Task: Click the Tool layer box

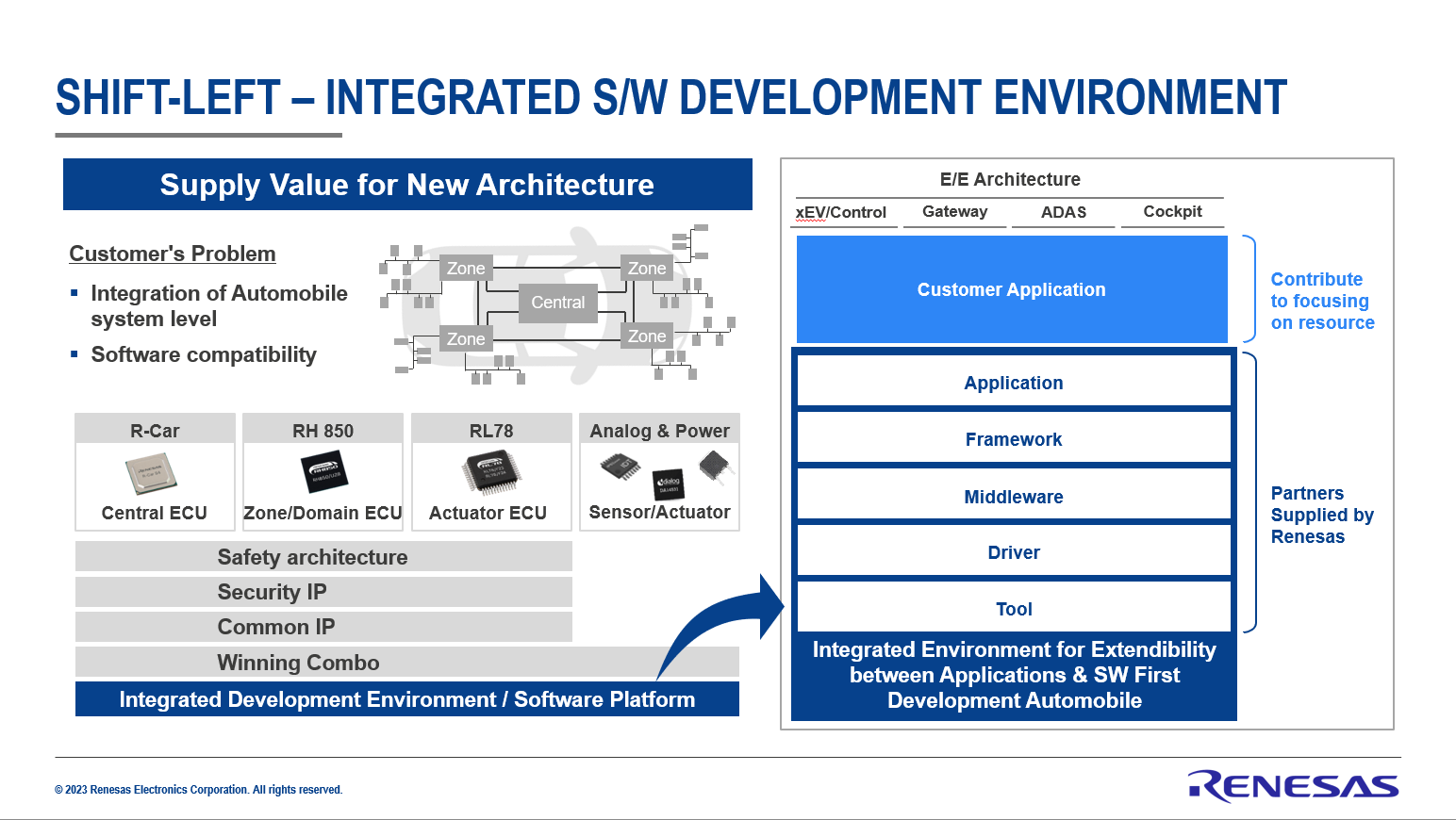Action: [1014, 609]
